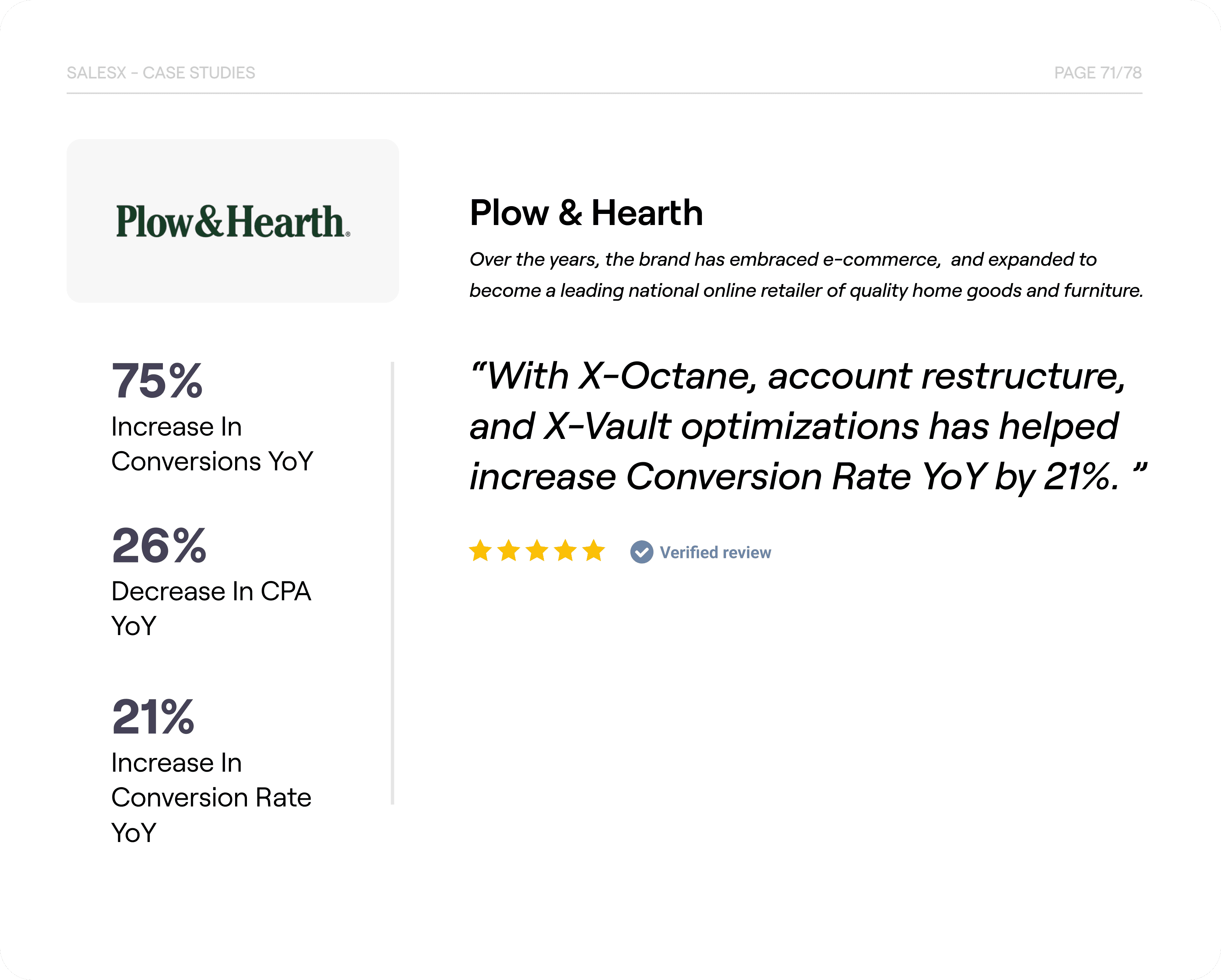
Task: Click the second gold star rating
Action: pos(509,550)
